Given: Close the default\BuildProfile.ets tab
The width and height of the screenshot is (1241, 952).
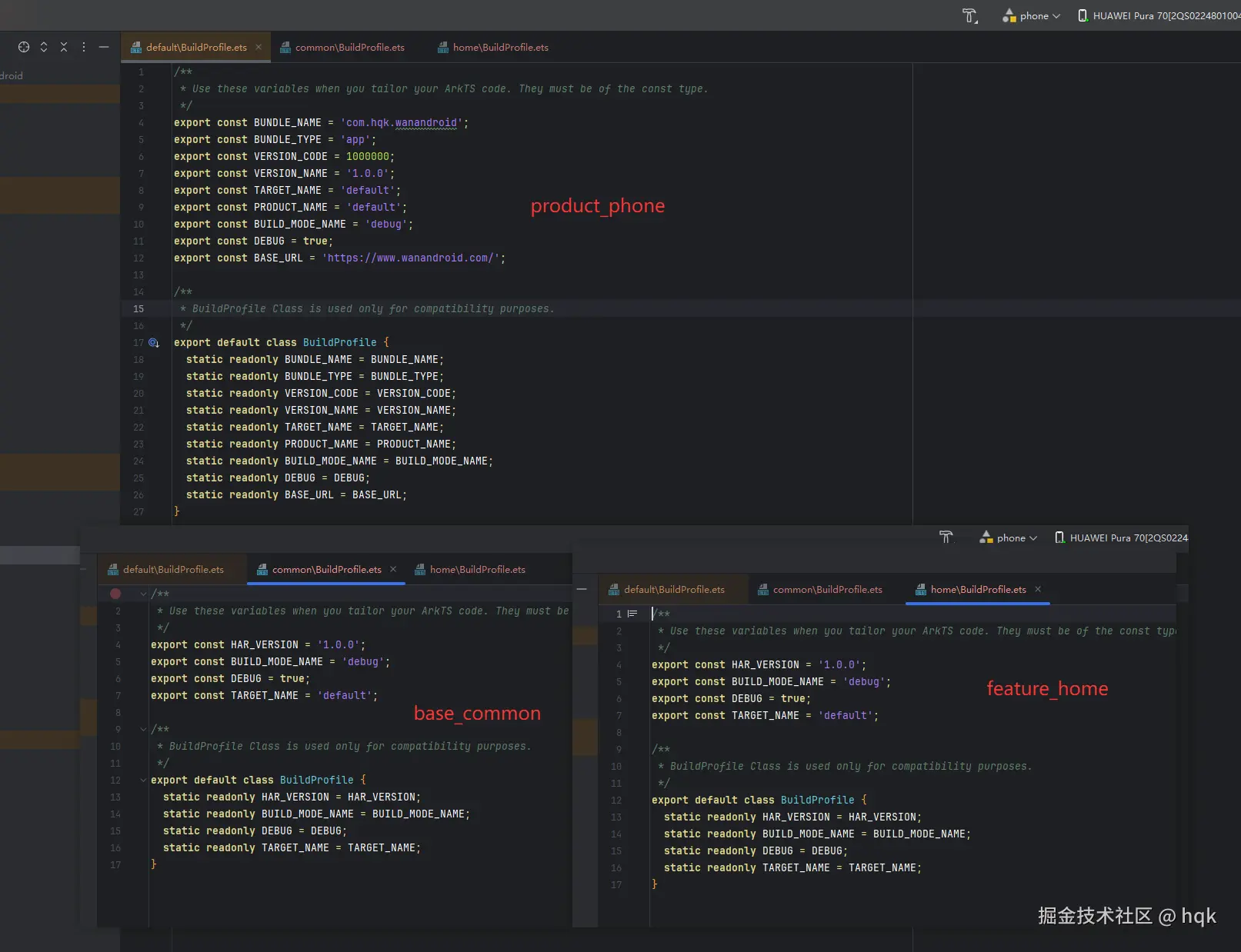Looking at the screenshot, I should point(259,47).
